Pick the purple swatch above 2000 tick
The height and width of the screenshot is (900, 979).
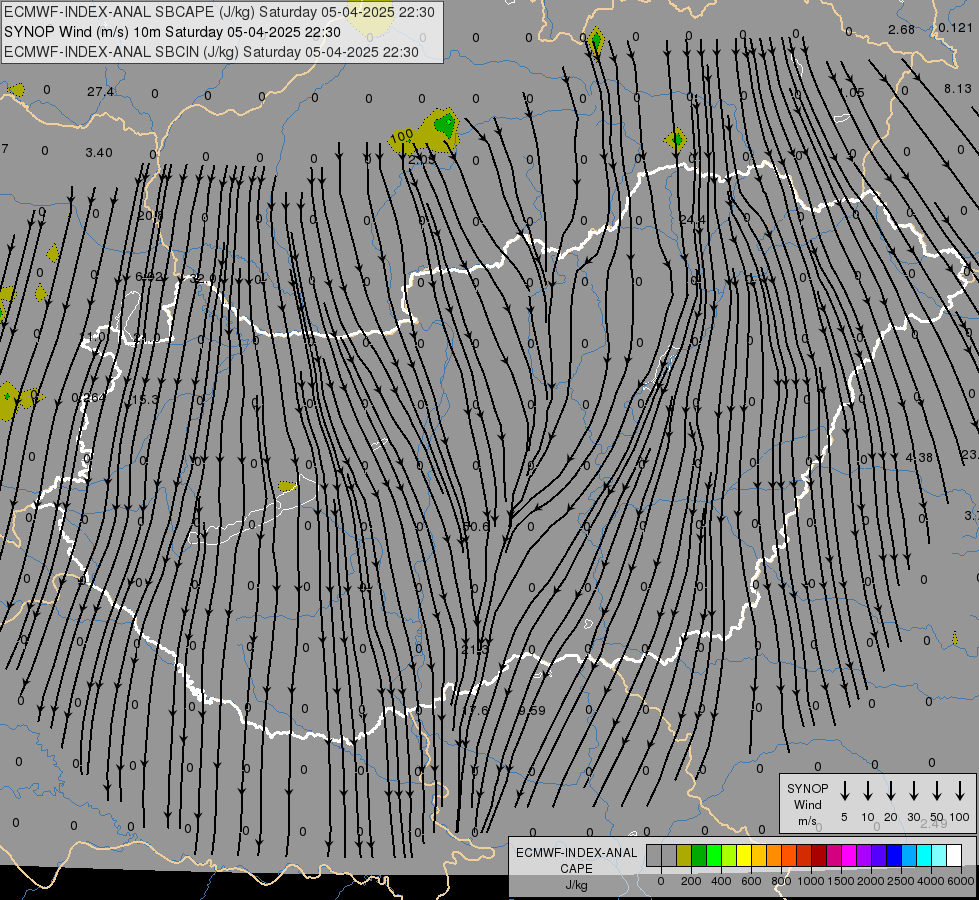865,855
